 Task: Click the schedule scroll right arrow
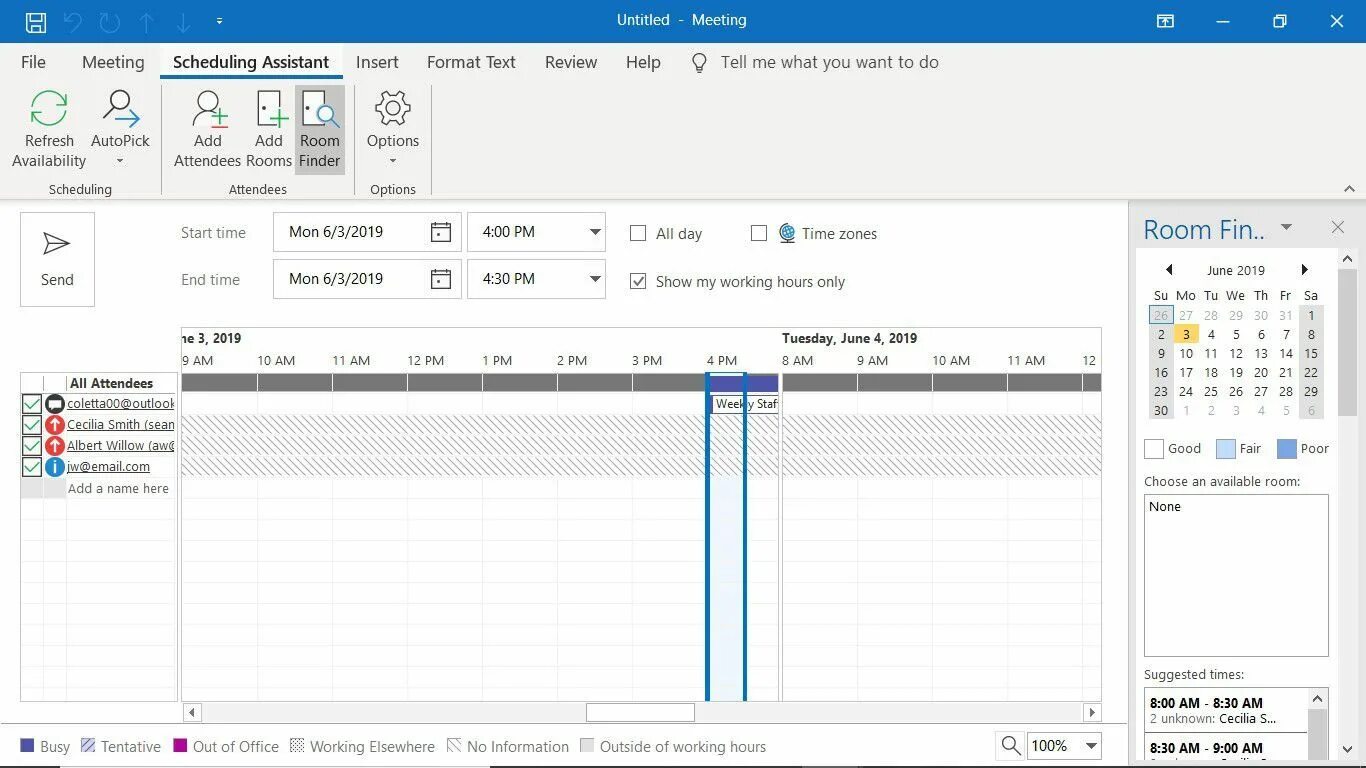pyautogui.click(x=1092, y=713)
